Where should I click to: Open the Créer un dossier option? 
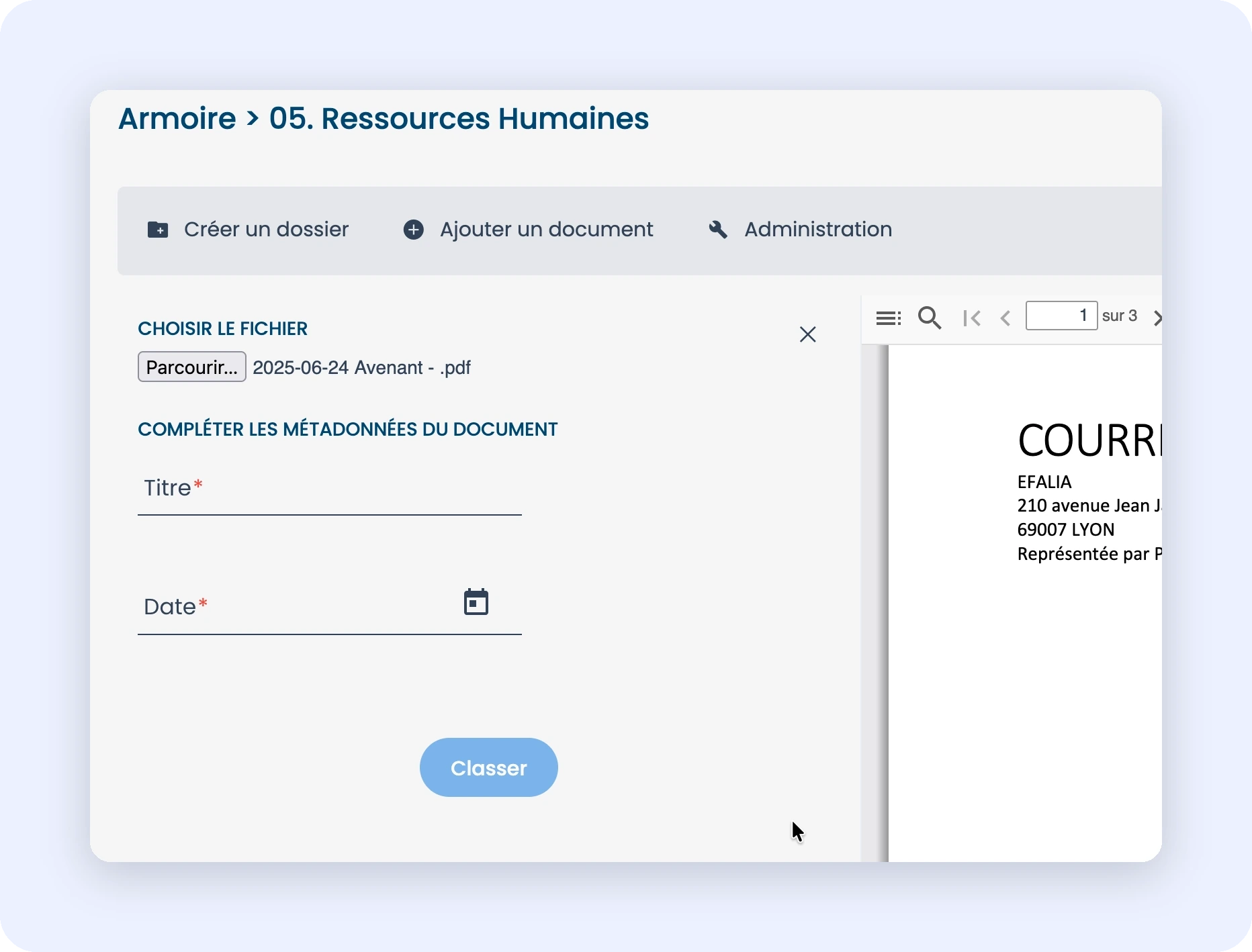click(x=248, y=230)
